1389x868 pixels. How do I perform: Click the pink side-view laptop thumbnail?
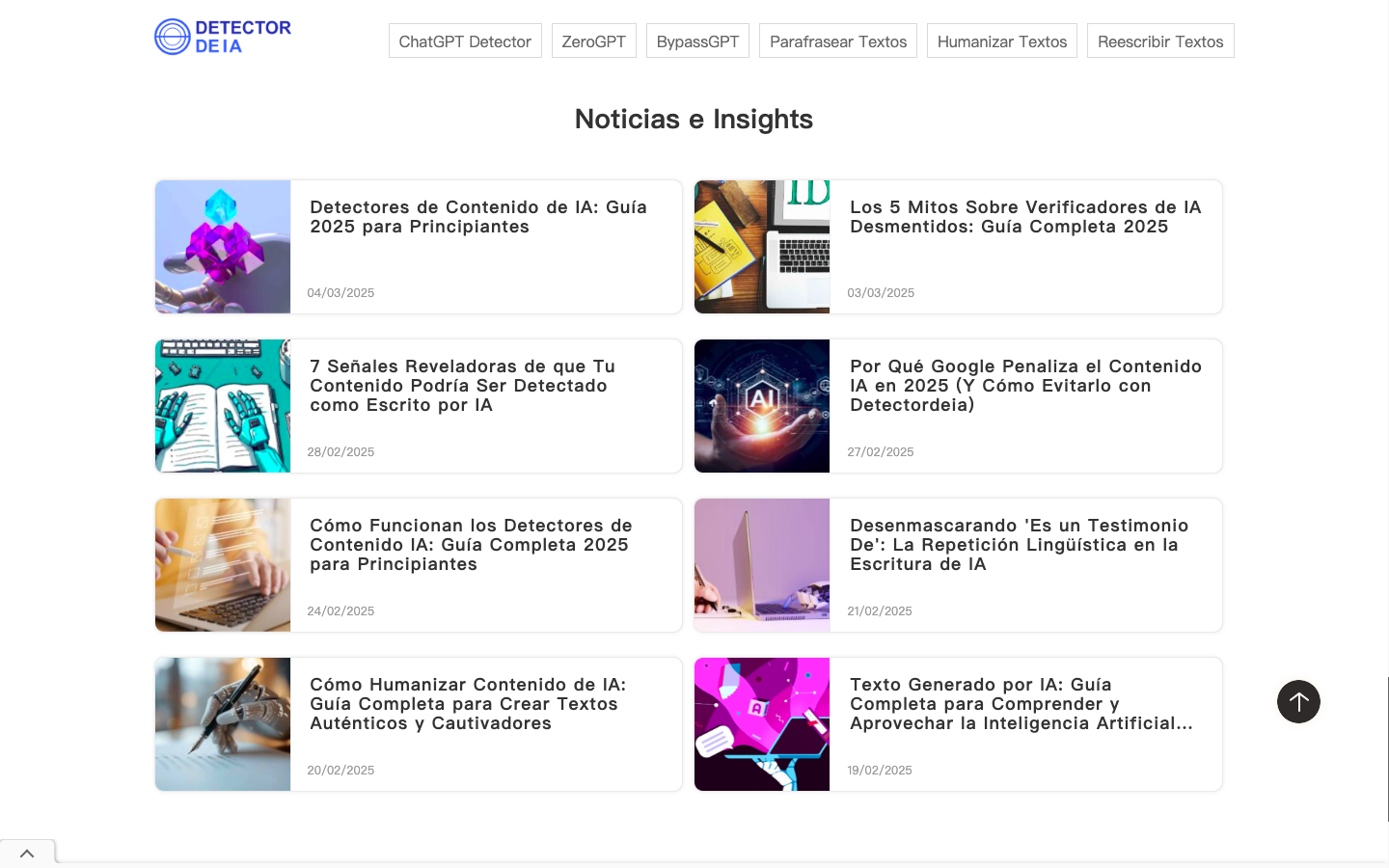(762, 565)
